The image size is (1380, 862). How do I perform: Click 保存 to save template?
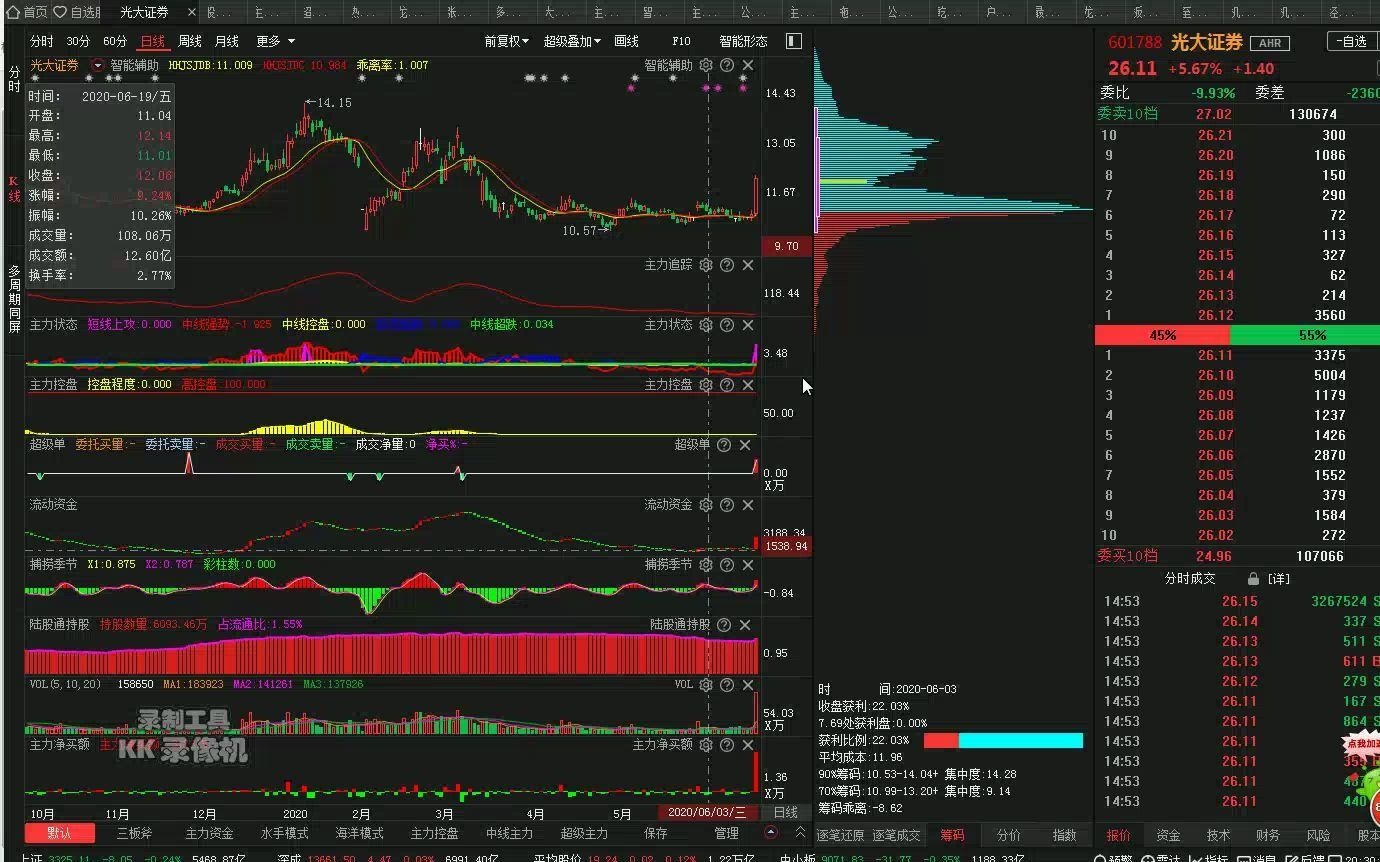coord(656,833)
